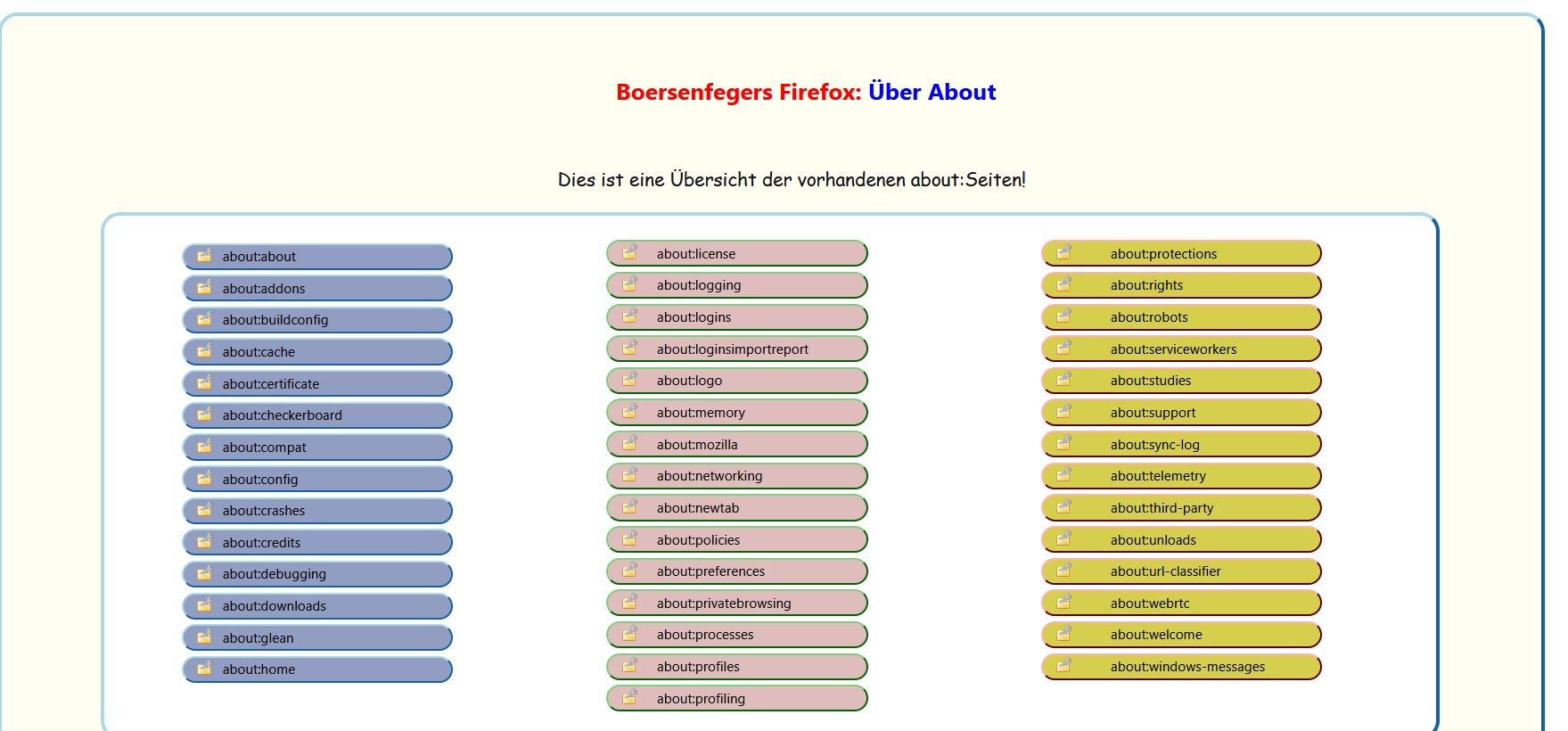Click the folder icon beside about:policies

click(629, 539)
